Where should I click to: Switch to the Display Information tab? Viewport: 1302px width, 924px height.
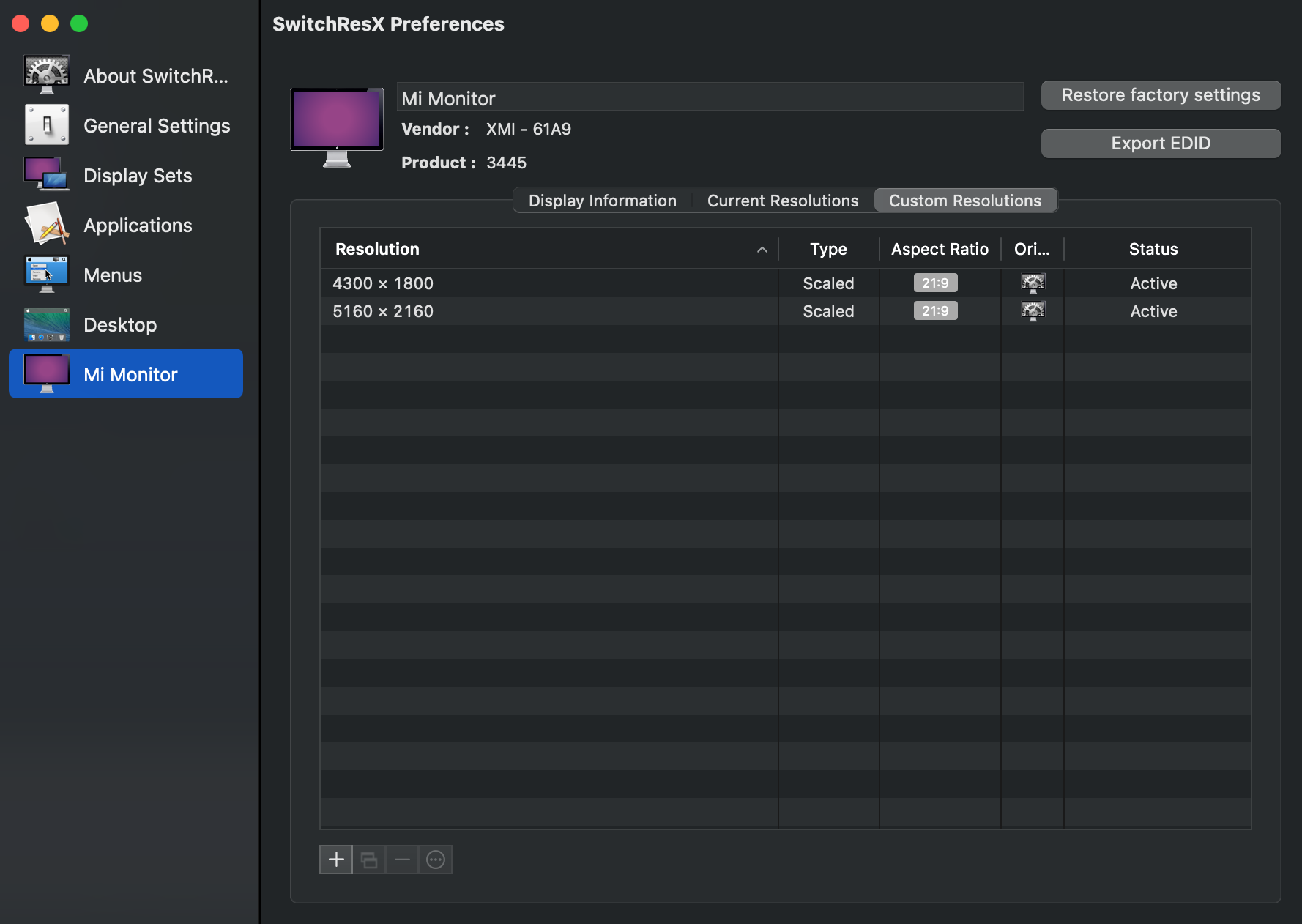(x=601, y=200)
